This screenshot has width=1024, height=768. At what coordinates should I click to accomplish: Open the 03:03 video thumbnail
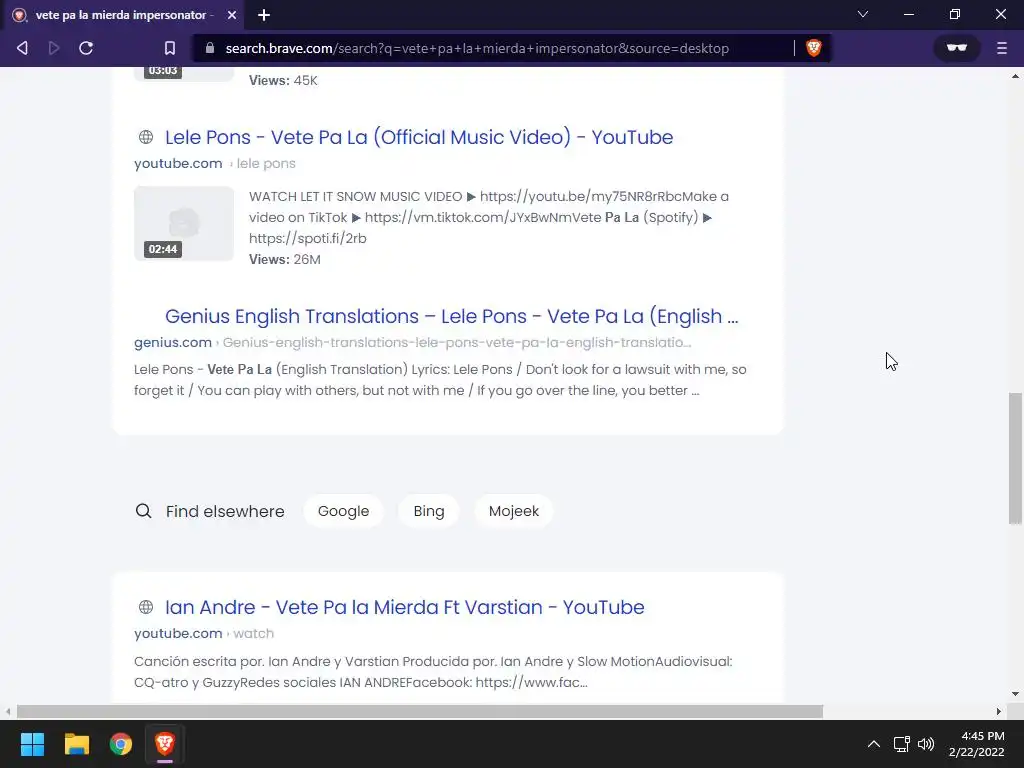click(184, 73)
